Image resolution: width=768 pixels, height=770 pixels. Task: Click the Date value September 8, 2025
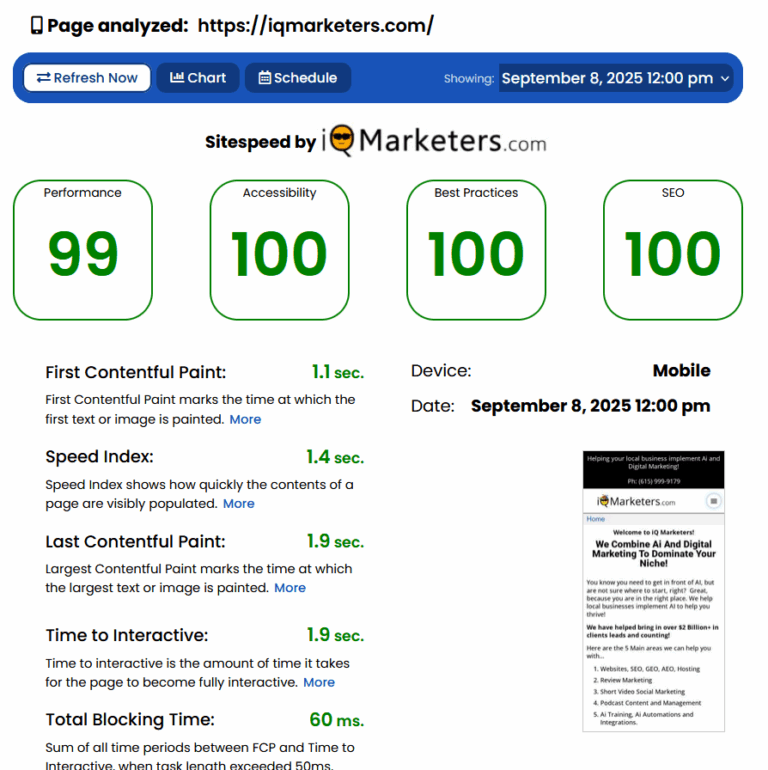[x=590, y=406]
